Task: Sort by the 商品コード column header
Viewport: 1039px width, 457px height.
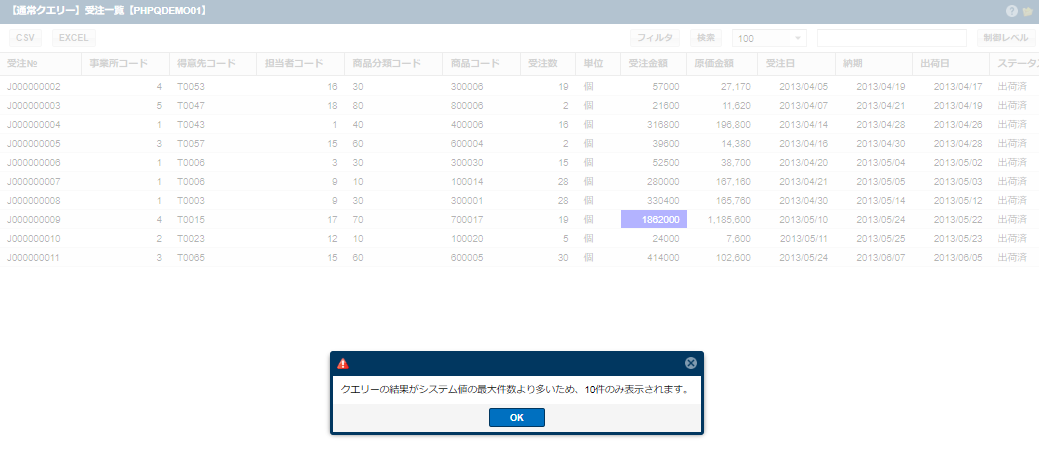Action: point(481,64)
